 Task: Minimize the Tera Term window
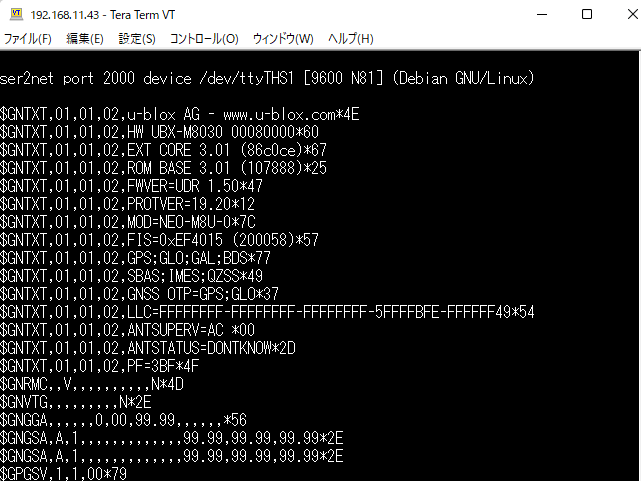(x=542, y=14)
